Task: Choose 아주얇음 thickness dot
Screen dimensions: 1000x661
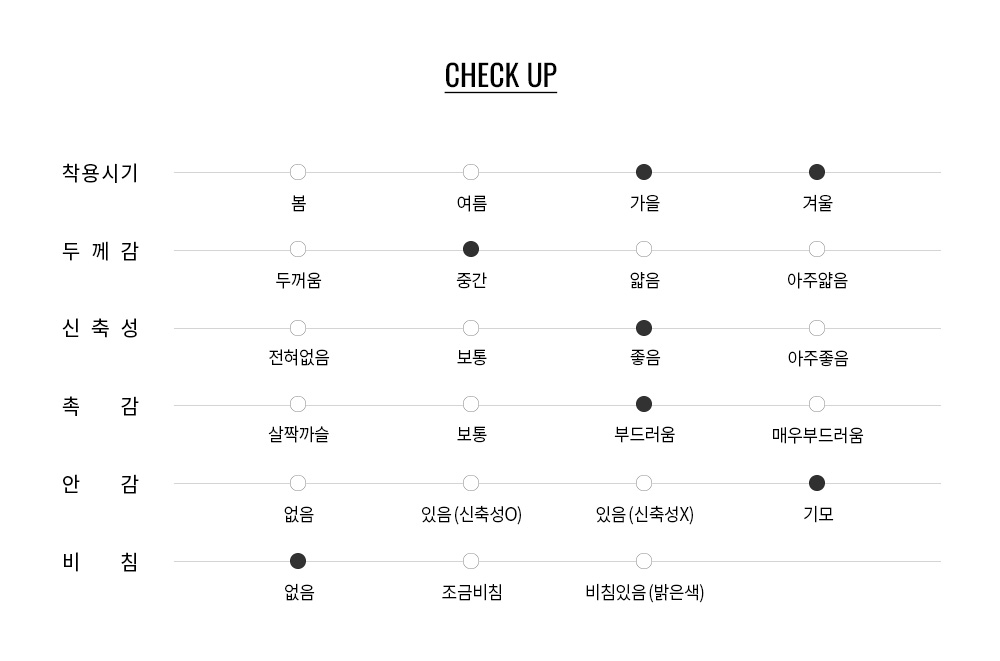Action: pos(817,249)
